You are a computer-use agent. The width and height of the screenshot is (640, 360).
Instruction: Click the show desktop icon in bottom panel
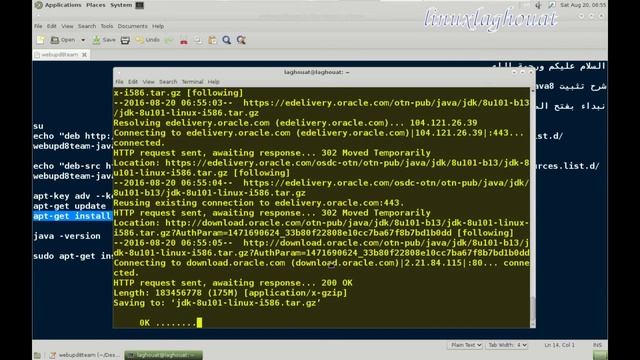pos(37,356)
